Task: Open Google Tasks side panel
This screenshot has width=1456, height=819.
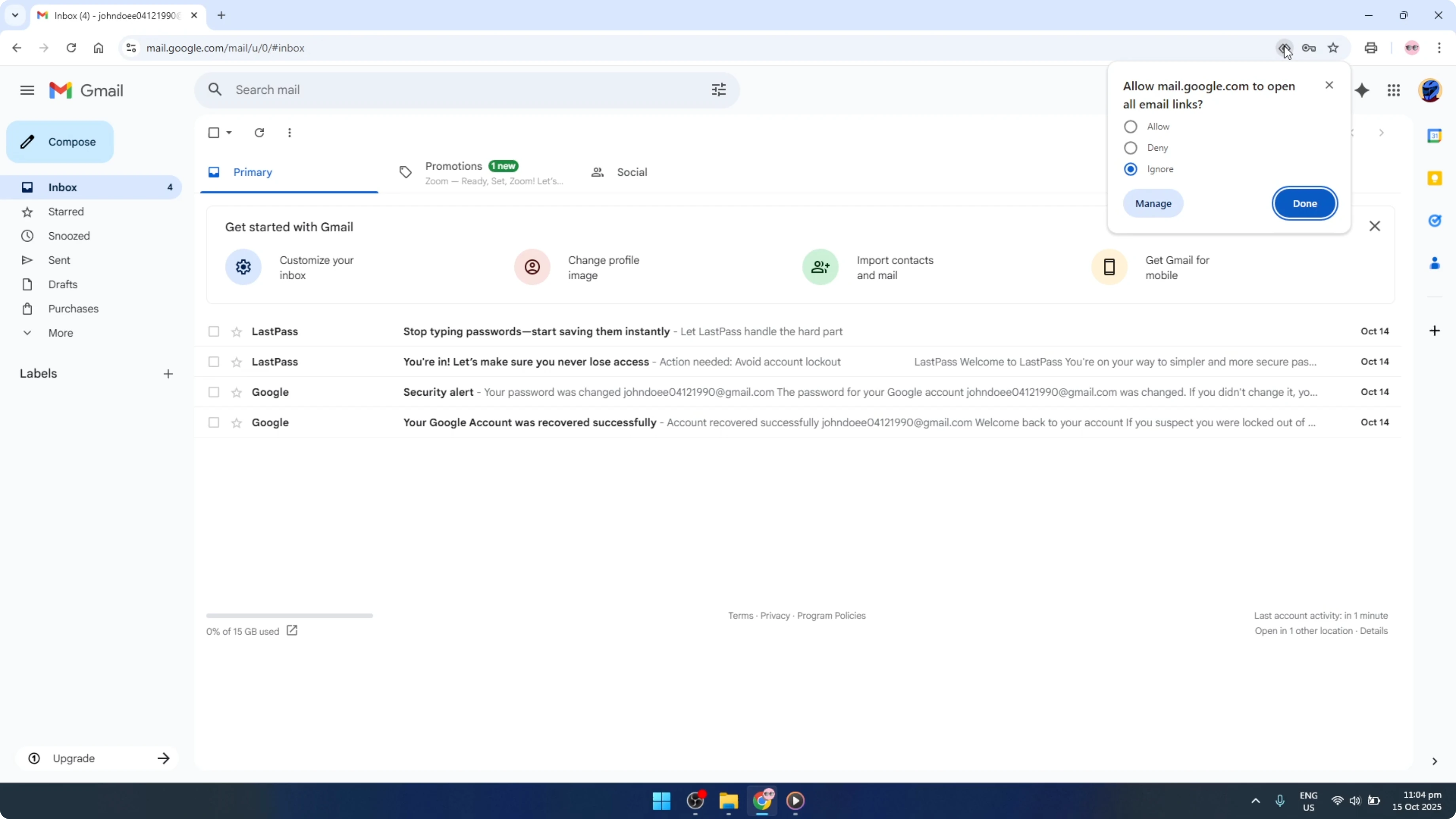Action: coord(1435,220)
